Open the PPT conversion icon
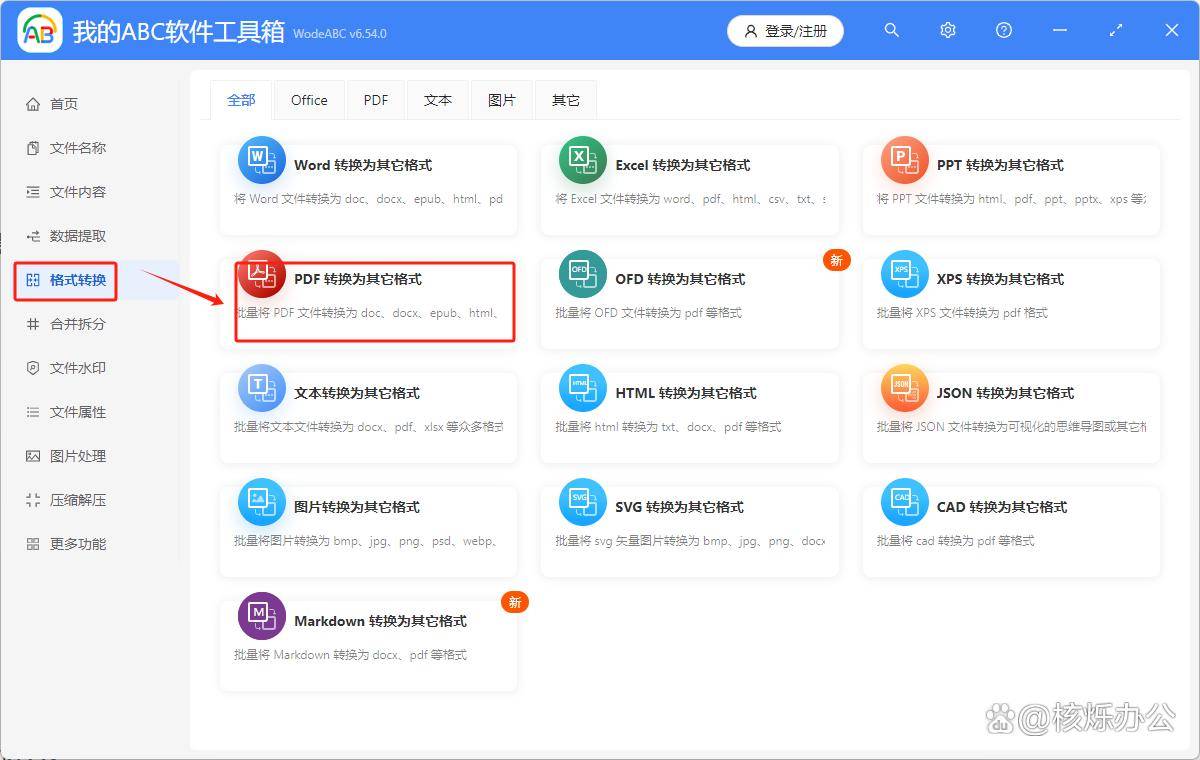This screenshot has width=1200, height=760. click(905, 160)
